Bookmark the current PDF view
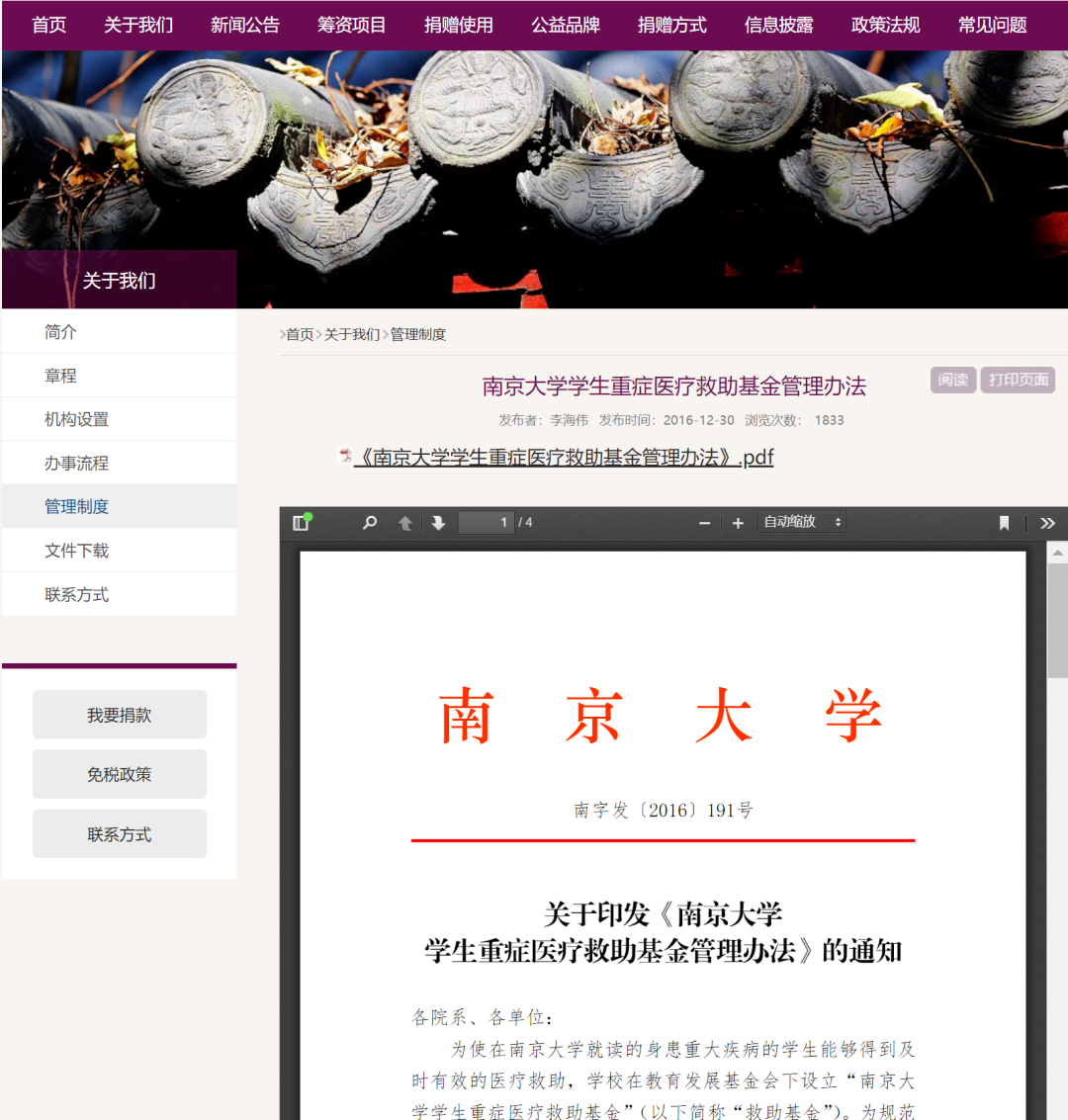The width and height of the screenshot is (1068, 1120). click(1005, 522)
